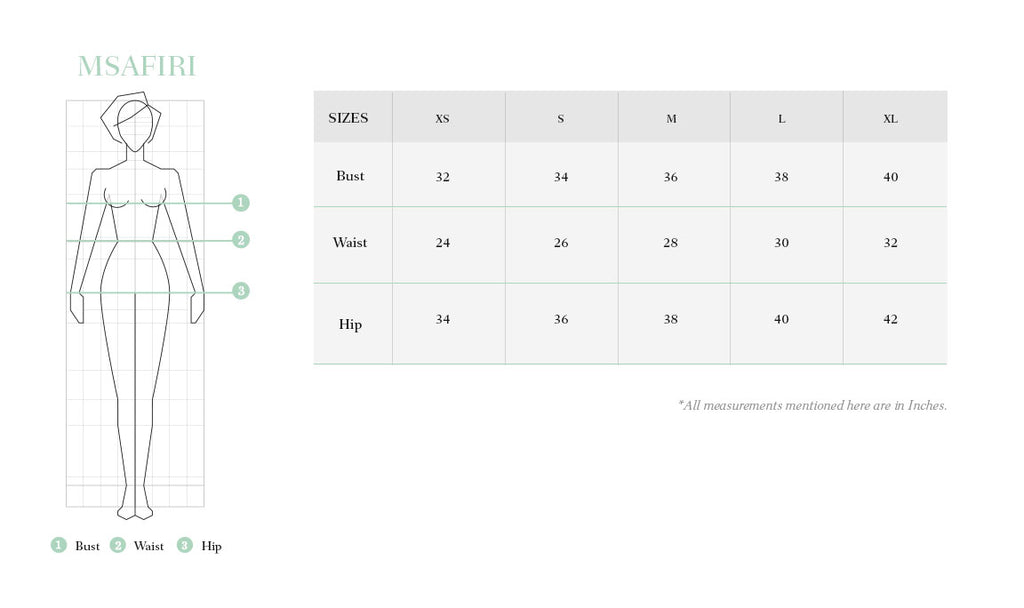Select the legend circle 1 next to Bust
Viewport: 1024px width, 608px height.
(59, 545)
